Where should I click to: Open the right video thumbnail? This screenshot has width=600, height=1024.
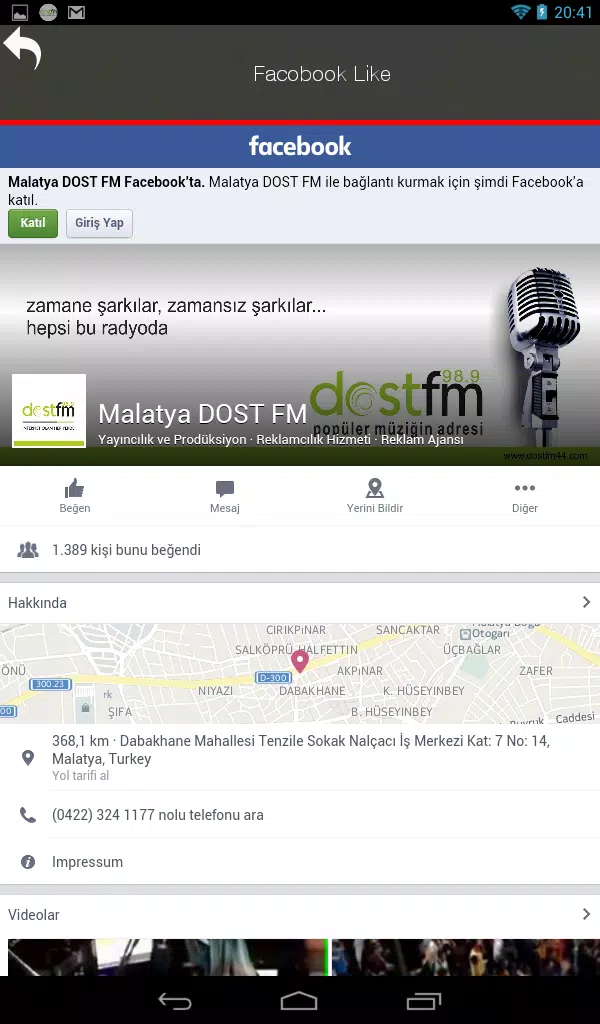tap(466, 957)
